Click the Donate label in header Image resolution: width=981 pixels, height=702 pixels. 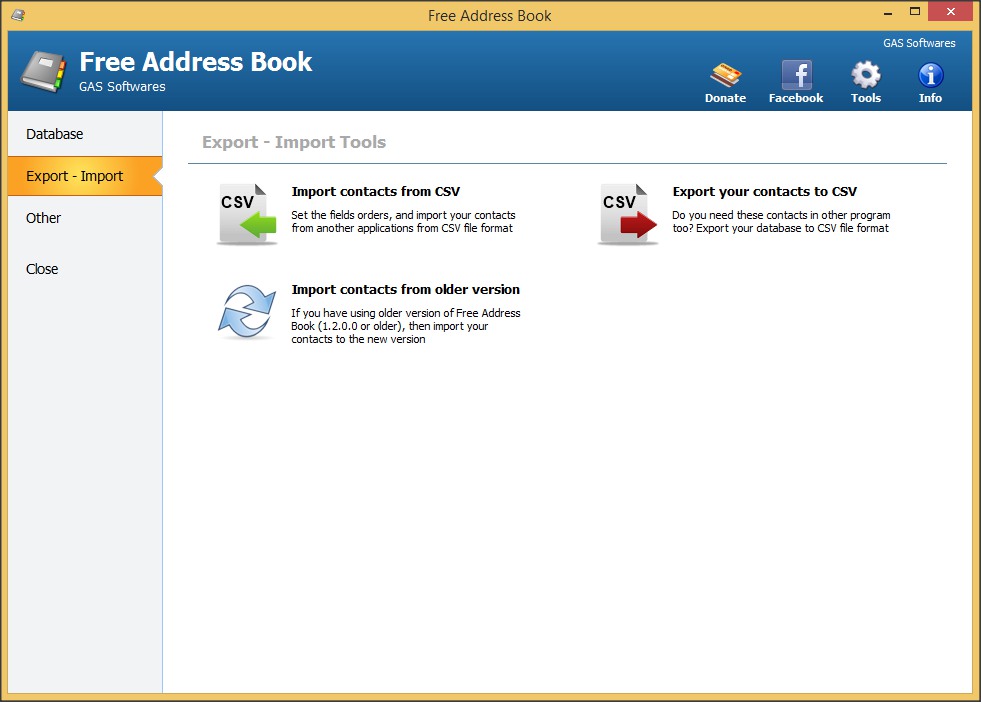tap(726, 98)
